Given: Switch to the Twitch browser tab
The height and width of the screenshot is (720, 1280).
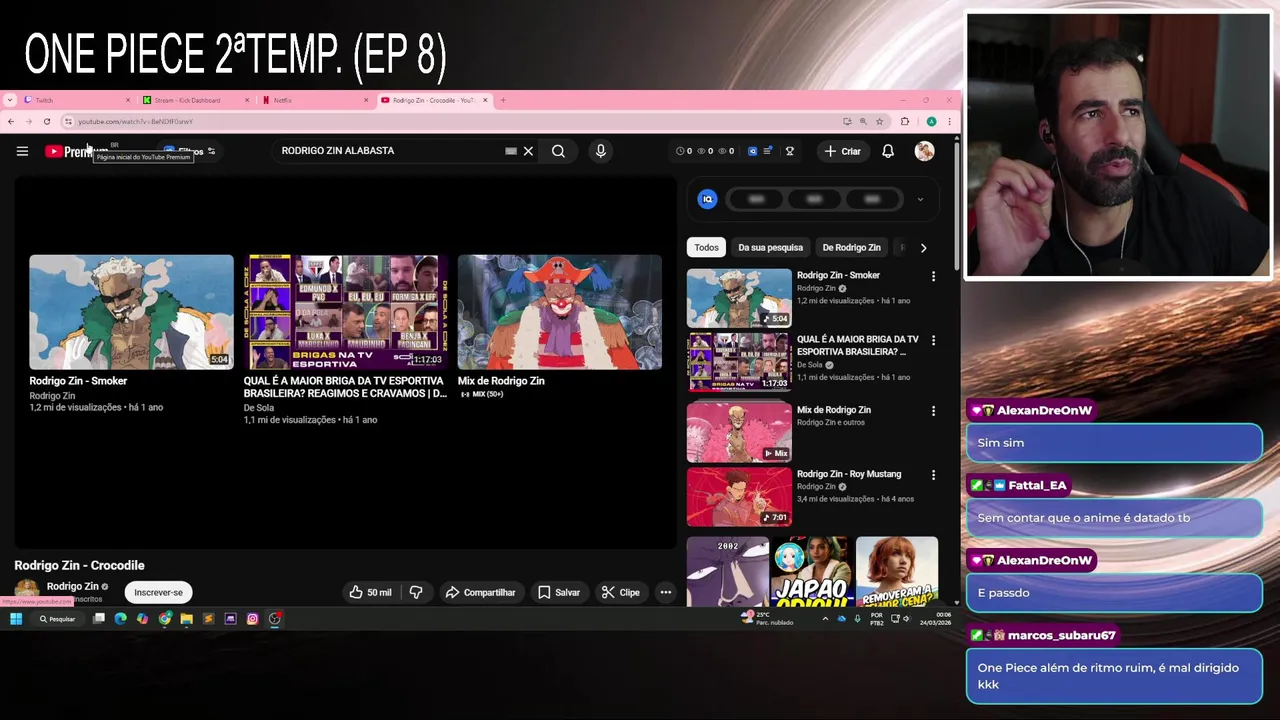Looking at the screenshot, I should tap(78, 100).
